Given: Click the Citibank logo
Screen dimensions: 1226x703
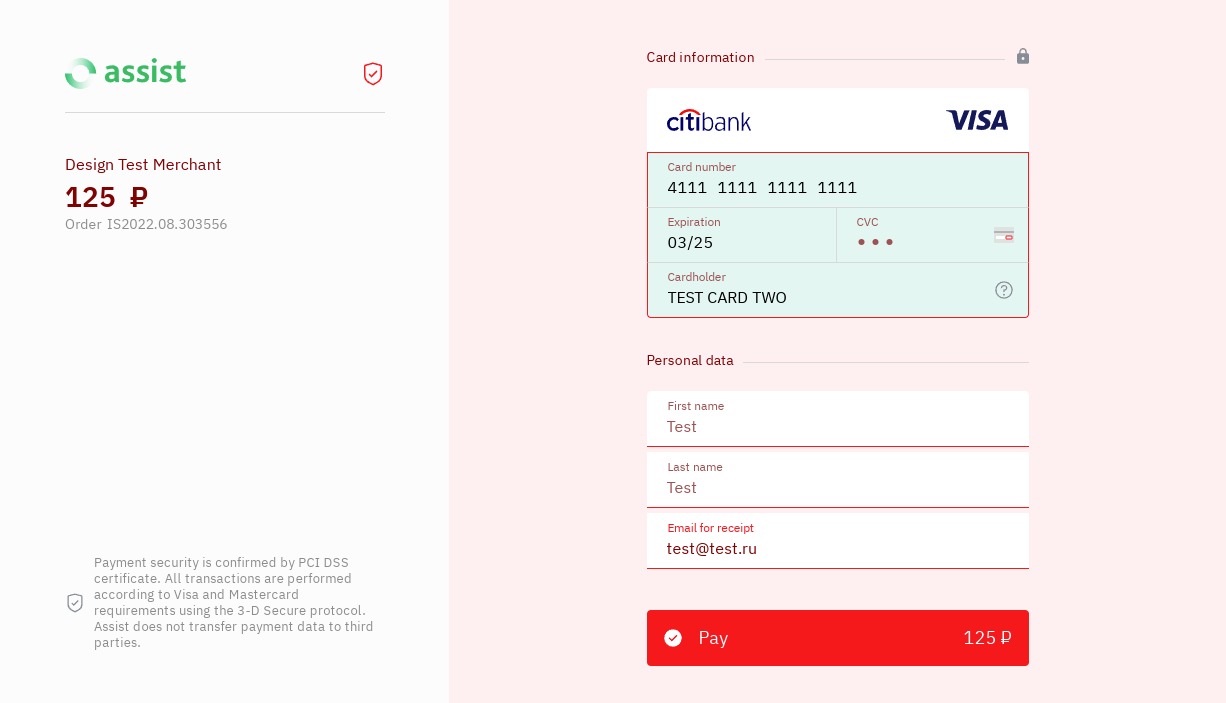Looking at the screenshot, I should coord(709,121).
